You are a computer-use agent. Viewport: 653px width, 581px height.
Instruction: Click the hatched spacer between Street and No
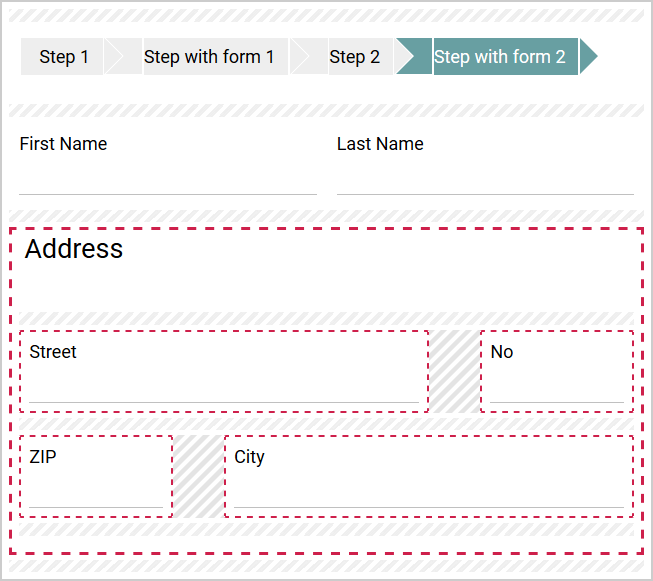point(454,371)
